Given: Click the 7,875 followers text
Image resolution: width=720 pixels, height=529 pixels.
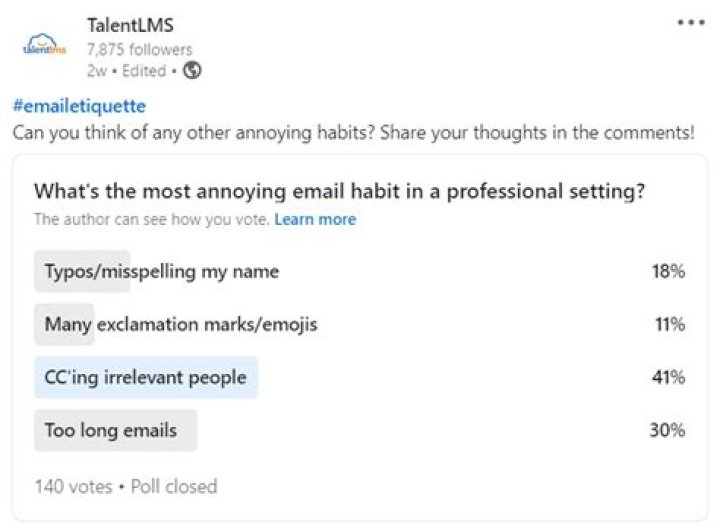Looking at the screenshot, I should tap(139, 49).
